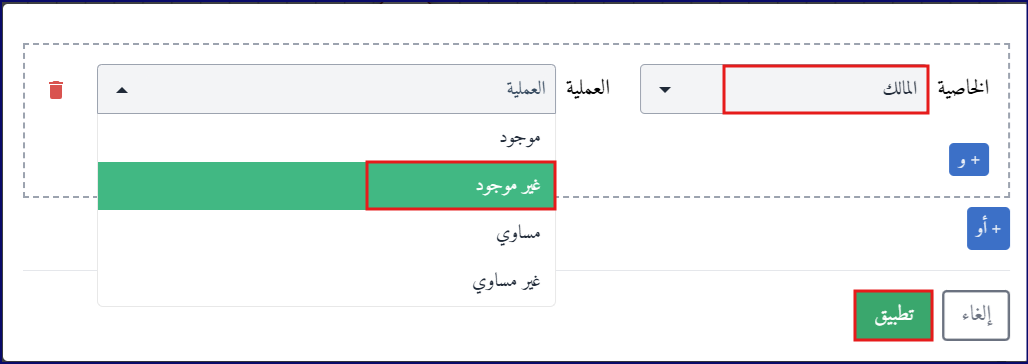Click the gray العملية placeholder text
The image size is (1028, 364).
527,89
